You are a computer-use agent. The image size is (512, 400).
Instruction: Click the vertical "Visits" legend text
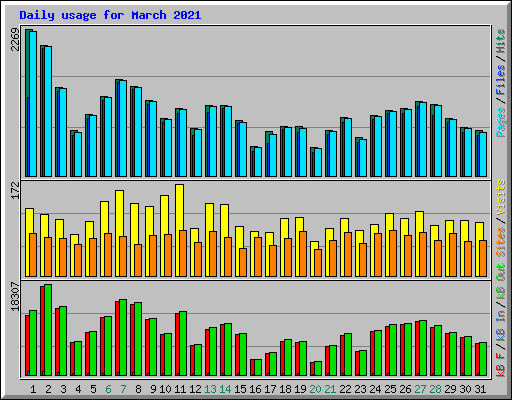501,197
